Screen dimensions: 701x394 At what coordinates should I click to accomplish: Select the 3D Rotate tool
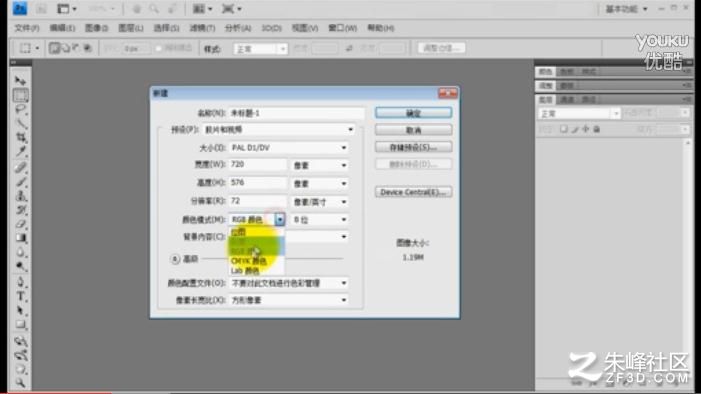[21, 341]
